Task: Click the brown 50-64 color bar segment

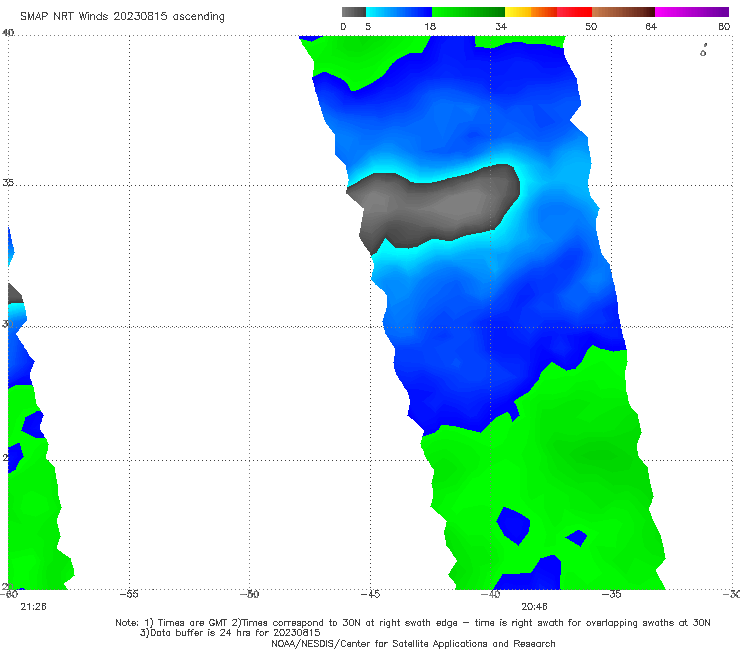Action: [x=623, y=12]
